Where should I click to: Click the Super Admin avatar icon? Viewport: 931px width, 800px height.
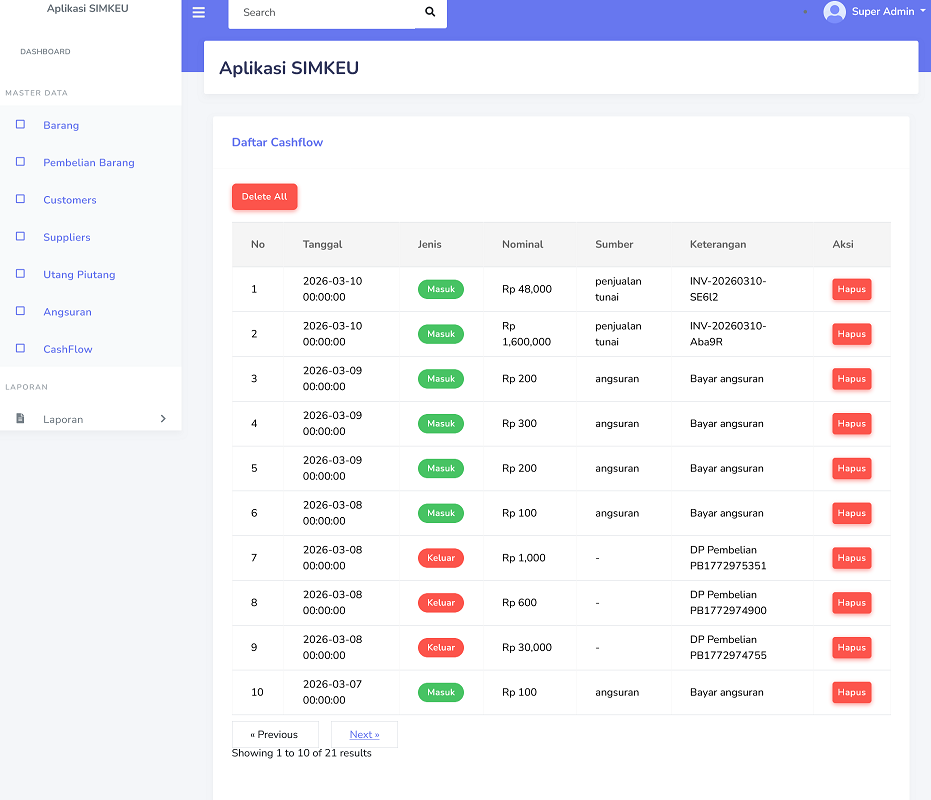pyautogui.click(x=834, y=12)
